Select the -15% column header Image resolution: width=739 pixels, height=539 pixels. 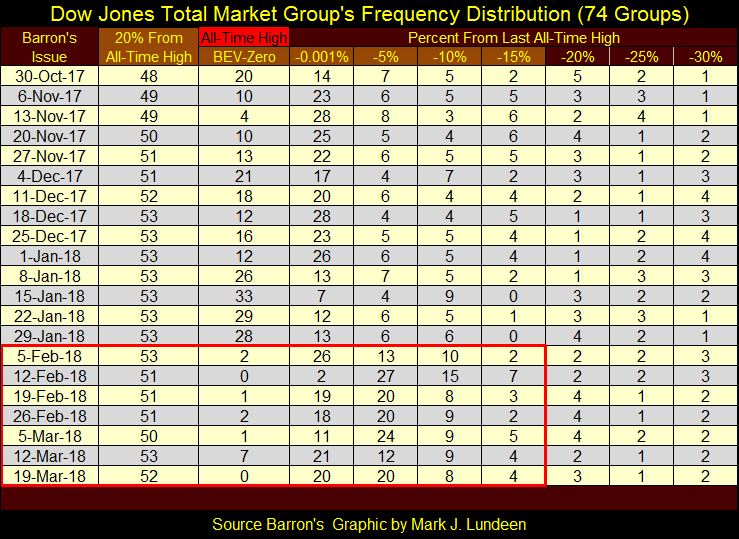pos(512,56)
